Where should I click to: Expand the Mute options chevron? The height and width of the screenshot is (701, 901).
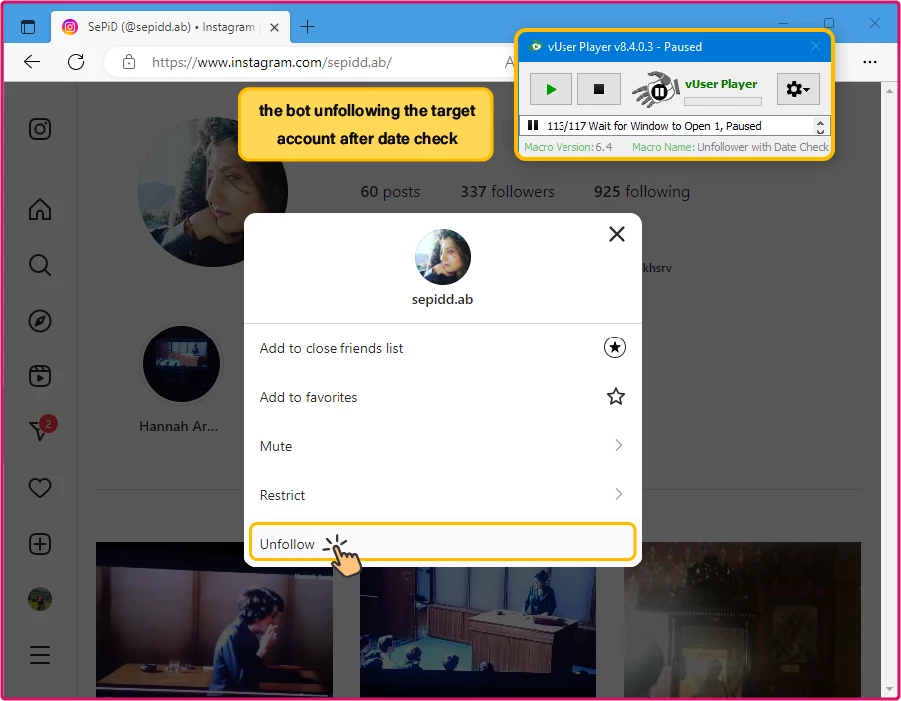point(618,445)
